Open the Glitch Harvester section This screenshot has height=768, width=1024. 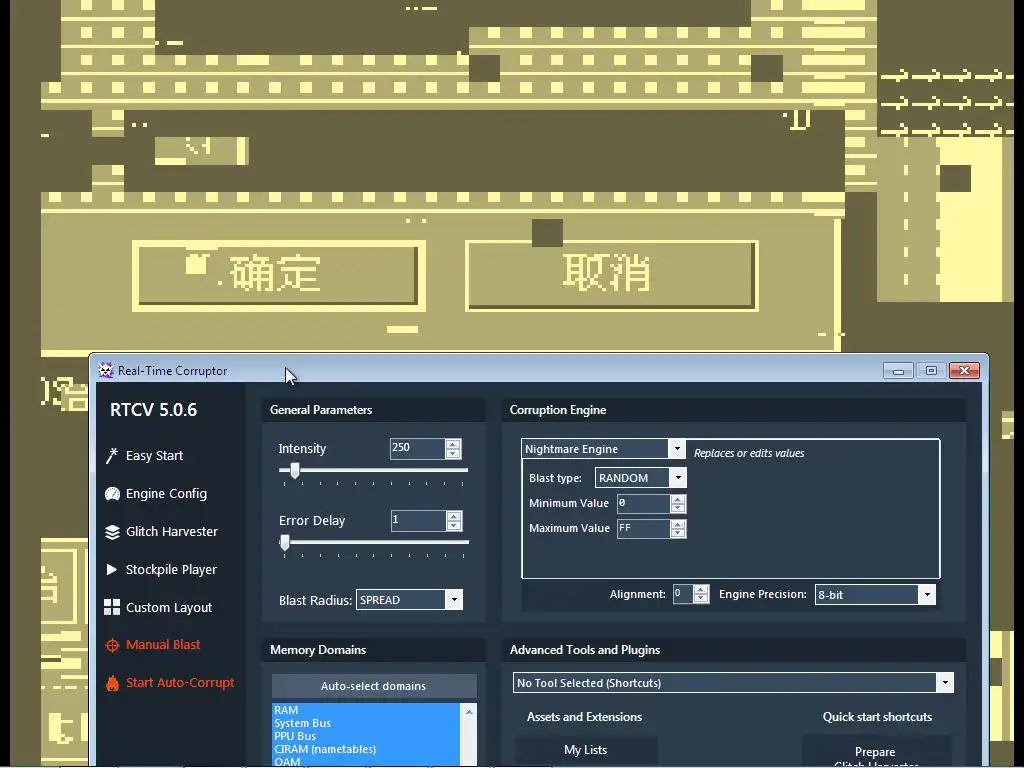(x=171, y=532)
